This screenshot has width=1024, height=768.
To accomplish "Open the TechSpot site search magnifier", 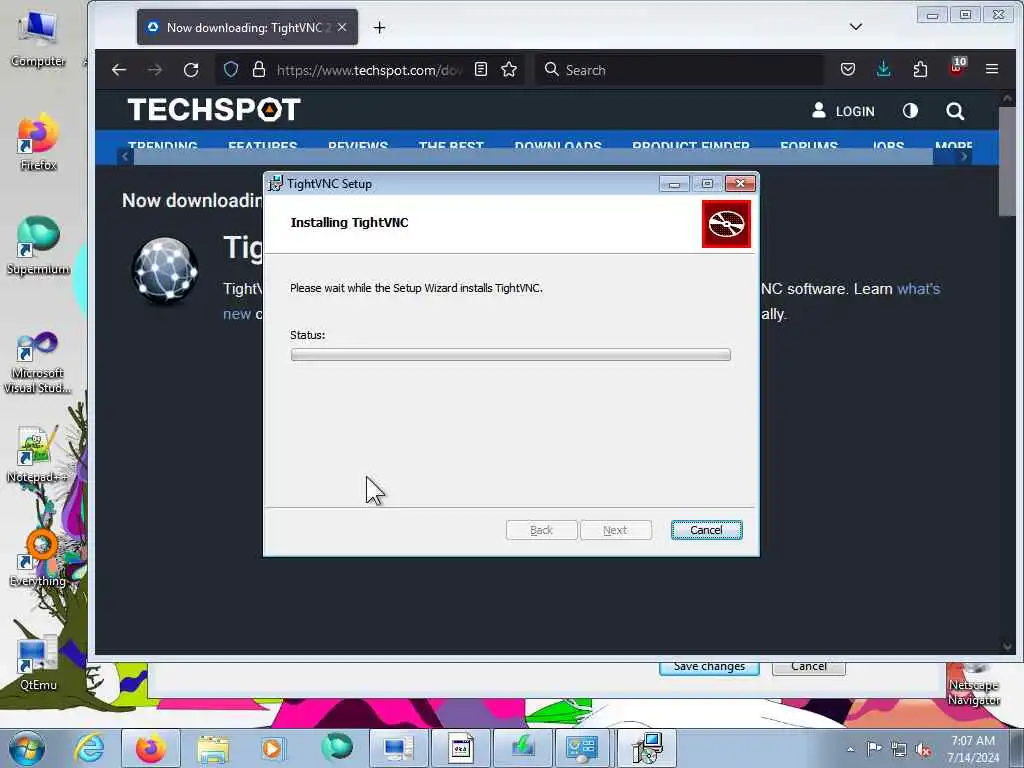I will (955, 111).
